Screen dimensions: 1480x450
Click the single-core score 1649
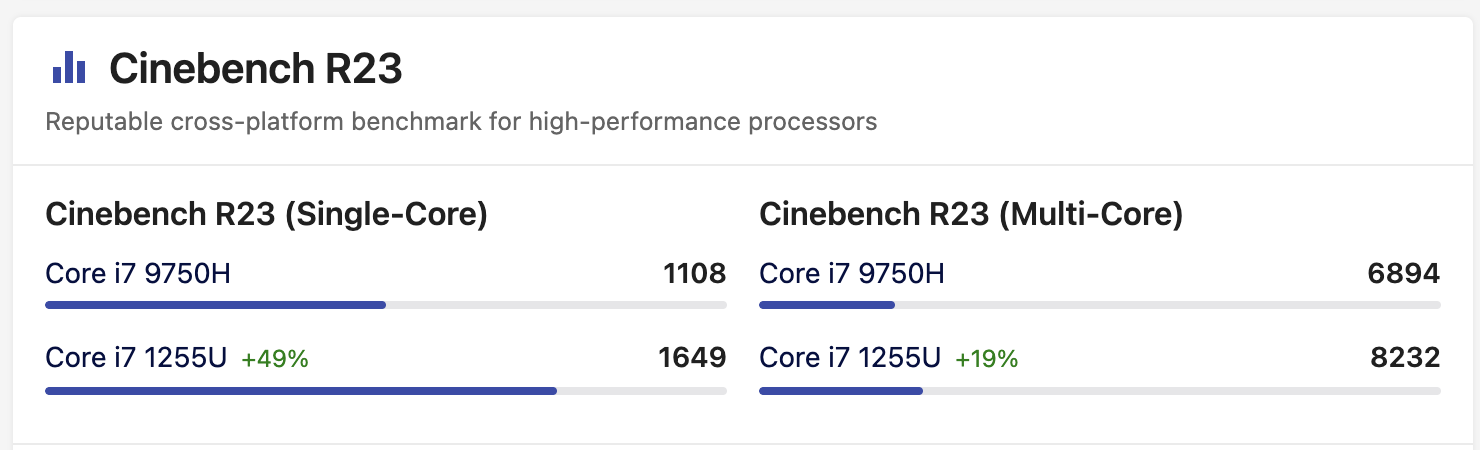[693, 357]
